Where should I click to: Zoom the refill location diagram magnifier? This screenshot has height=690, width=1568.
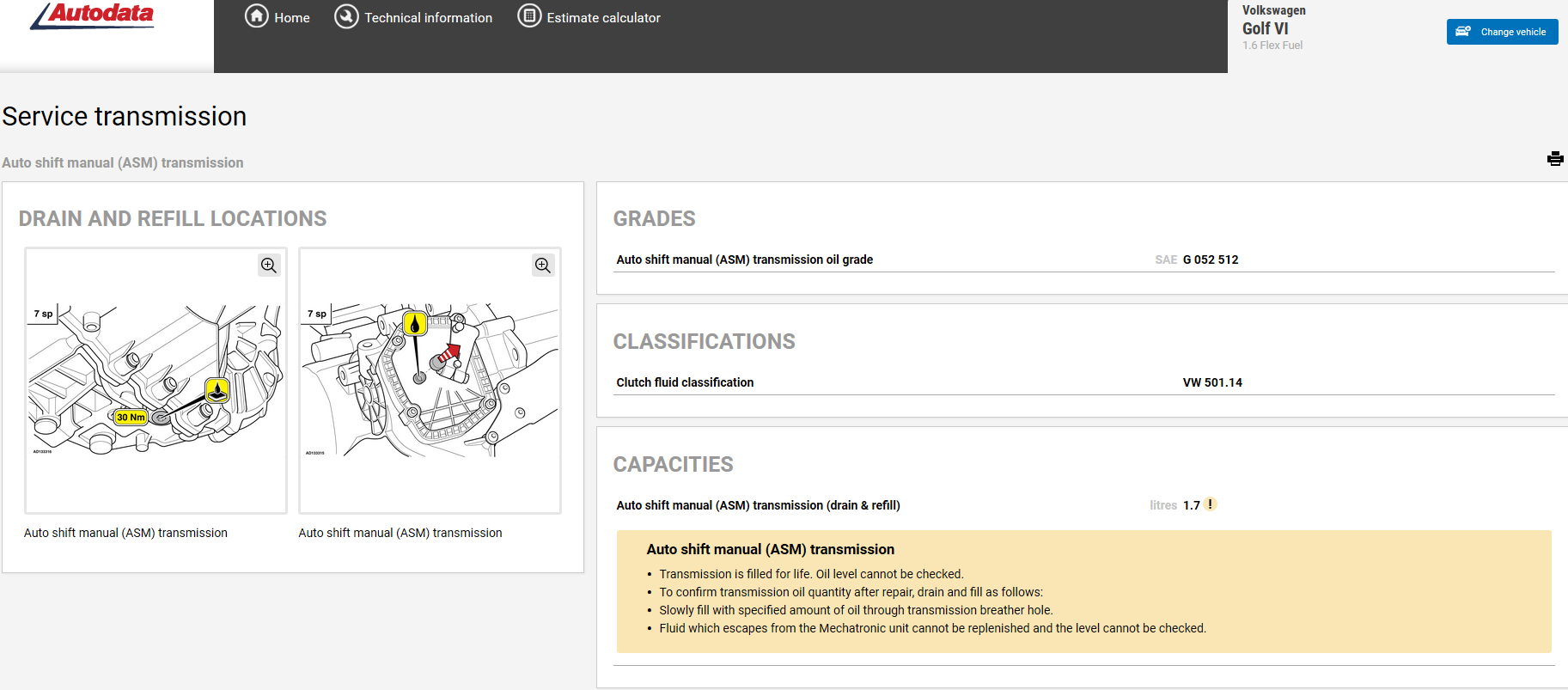tap(543, 266)
